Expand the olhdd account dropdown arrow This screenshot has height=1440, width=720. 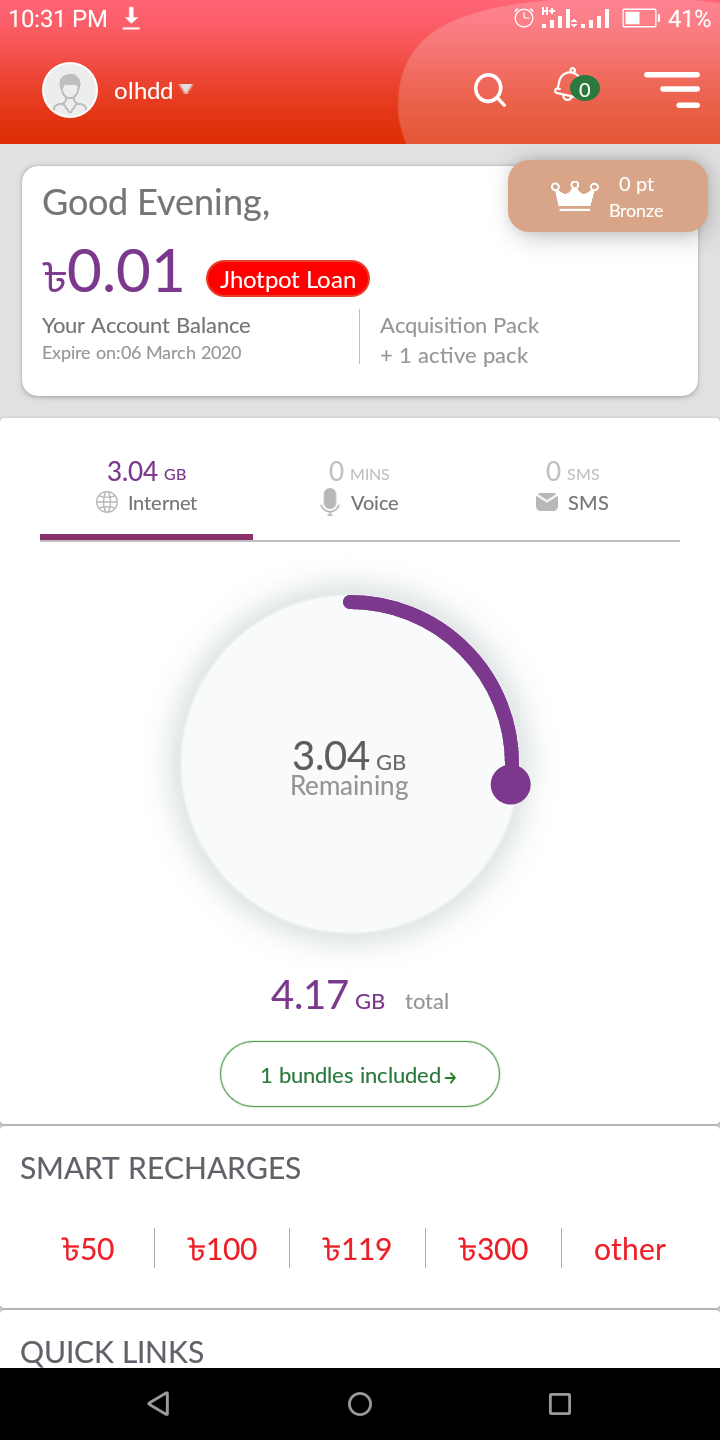point(185,90)
